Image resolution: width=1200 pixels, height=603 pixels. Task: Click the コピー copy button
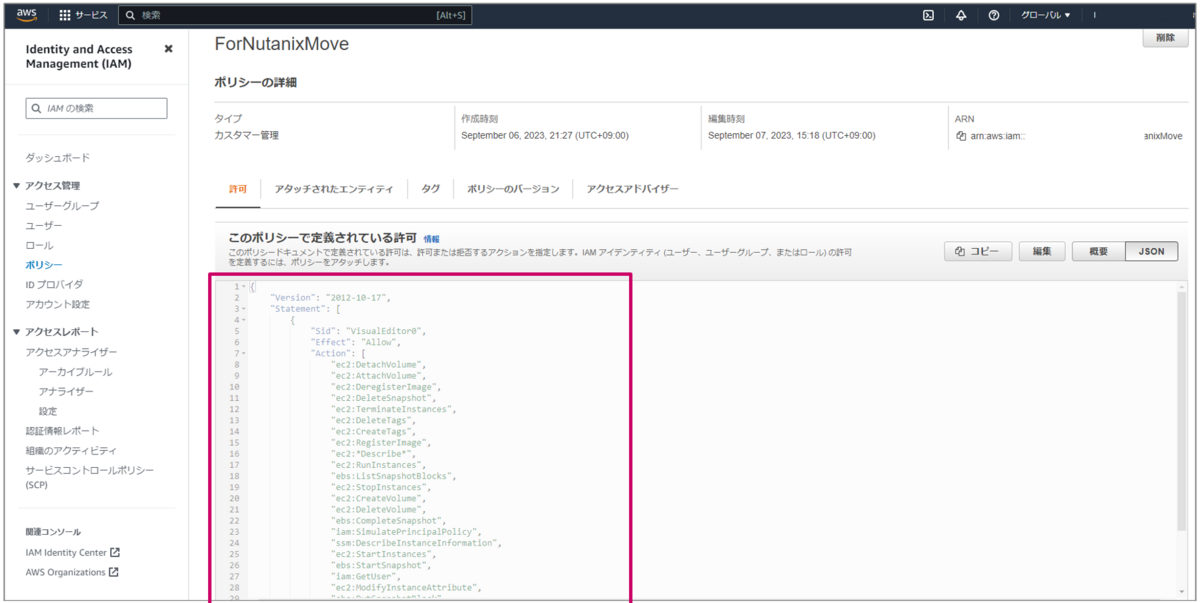tap(977, 252)
